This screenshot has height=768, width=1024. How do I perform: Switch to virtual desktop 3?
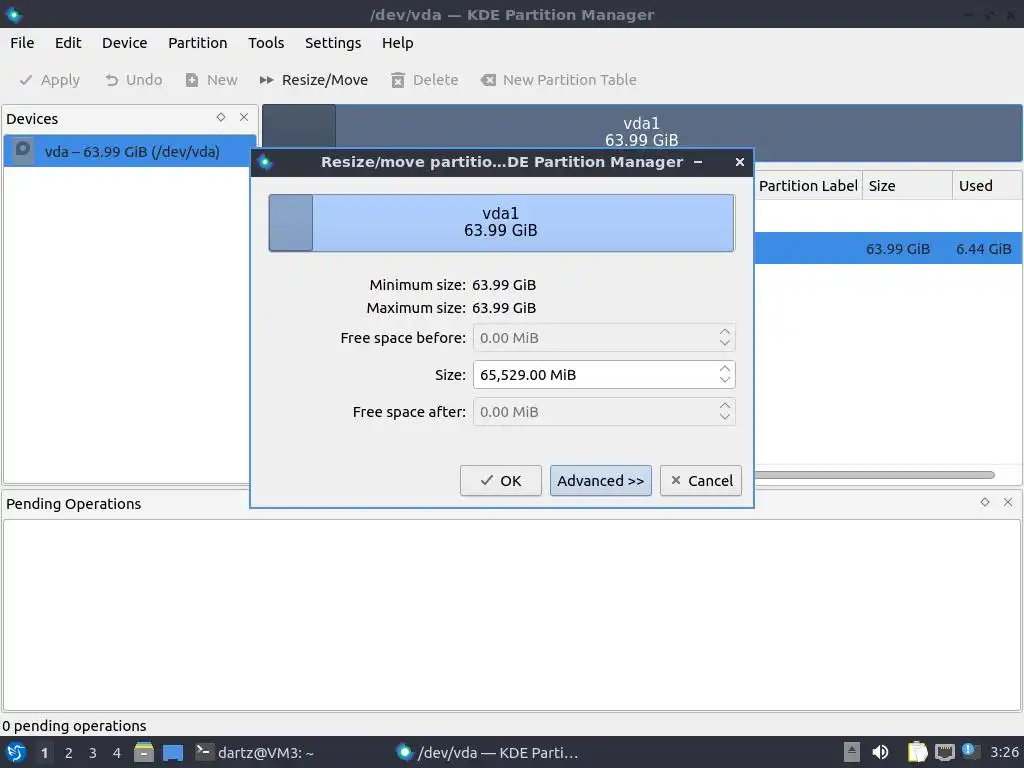(93, 753)
